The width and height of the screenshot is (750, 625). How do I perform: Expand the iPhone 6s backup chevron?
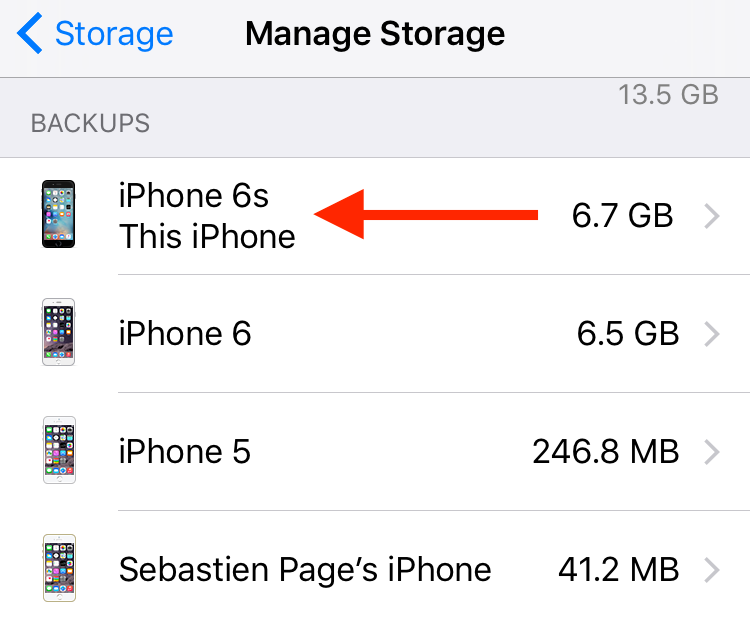712,216
